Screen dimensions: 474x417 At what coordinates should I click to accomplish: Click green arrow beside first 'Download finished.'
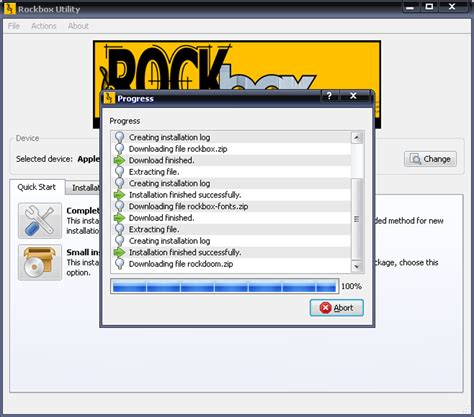coord(119,160)
